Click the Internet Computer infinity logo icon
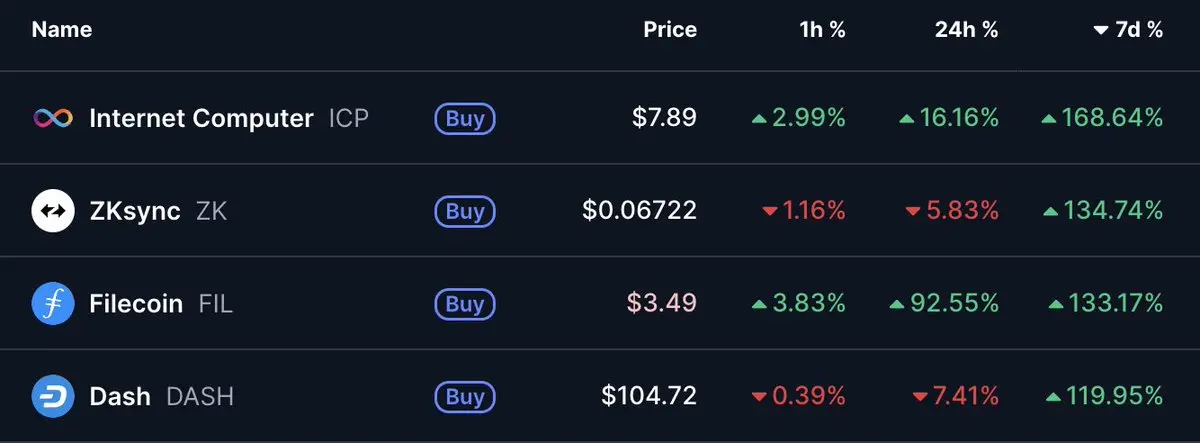Screen dimensions: 1200x443 52,118
